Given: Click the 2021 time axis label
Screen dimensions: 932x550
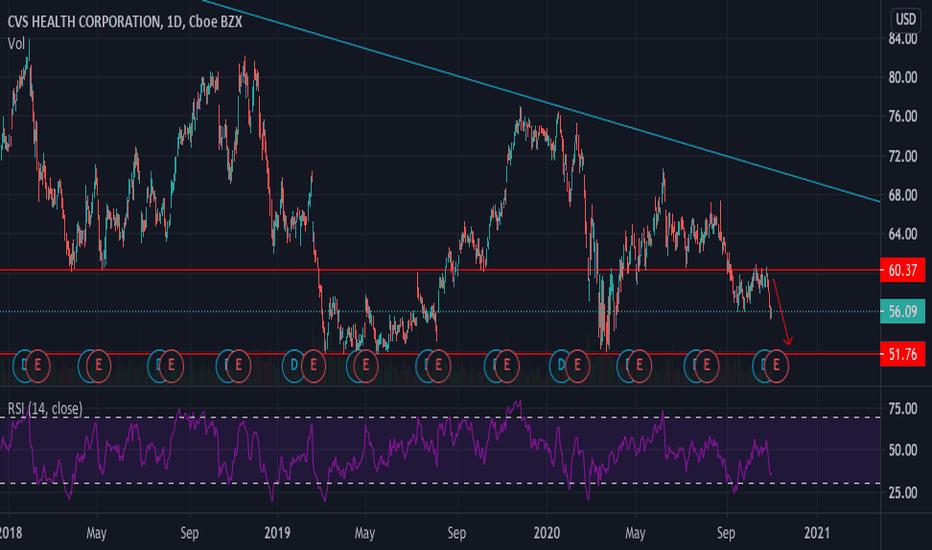Looking at the screenshot, I should pyautogui.click(x=817, y=533).
